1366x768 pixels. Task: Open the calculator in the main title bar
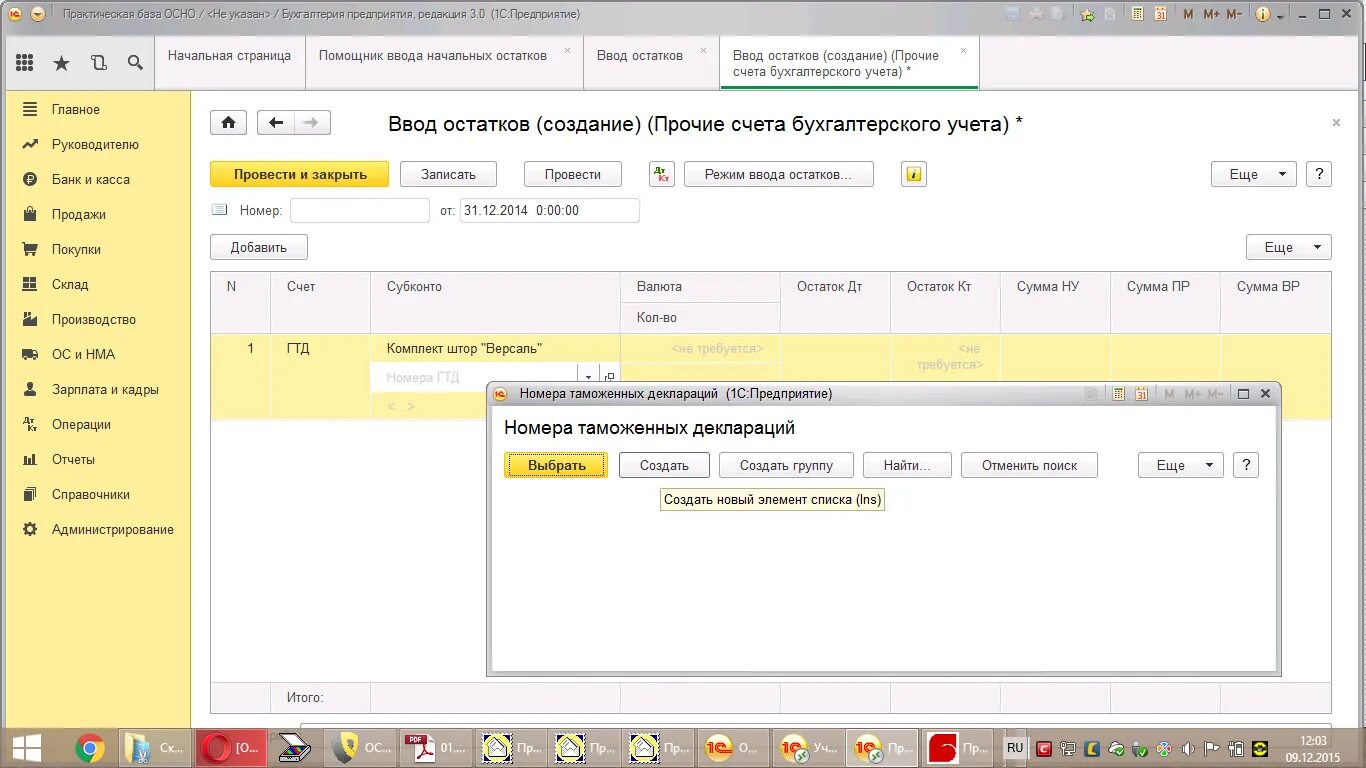point(1137,14)
